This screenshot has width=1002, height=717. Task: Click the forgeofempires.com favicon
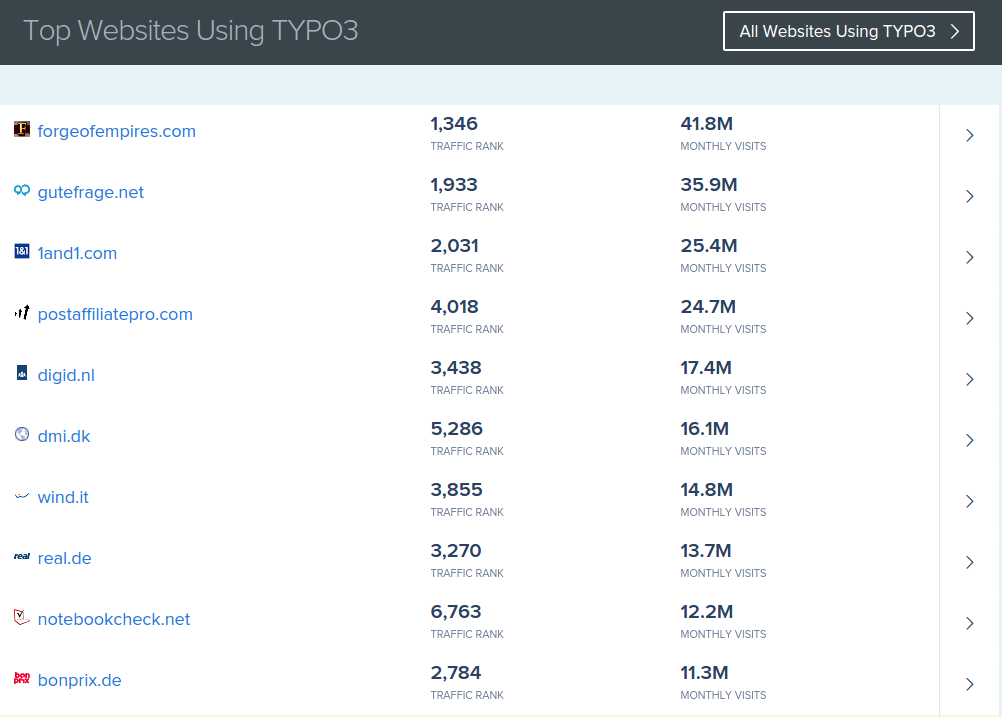(x=22, y=129)
